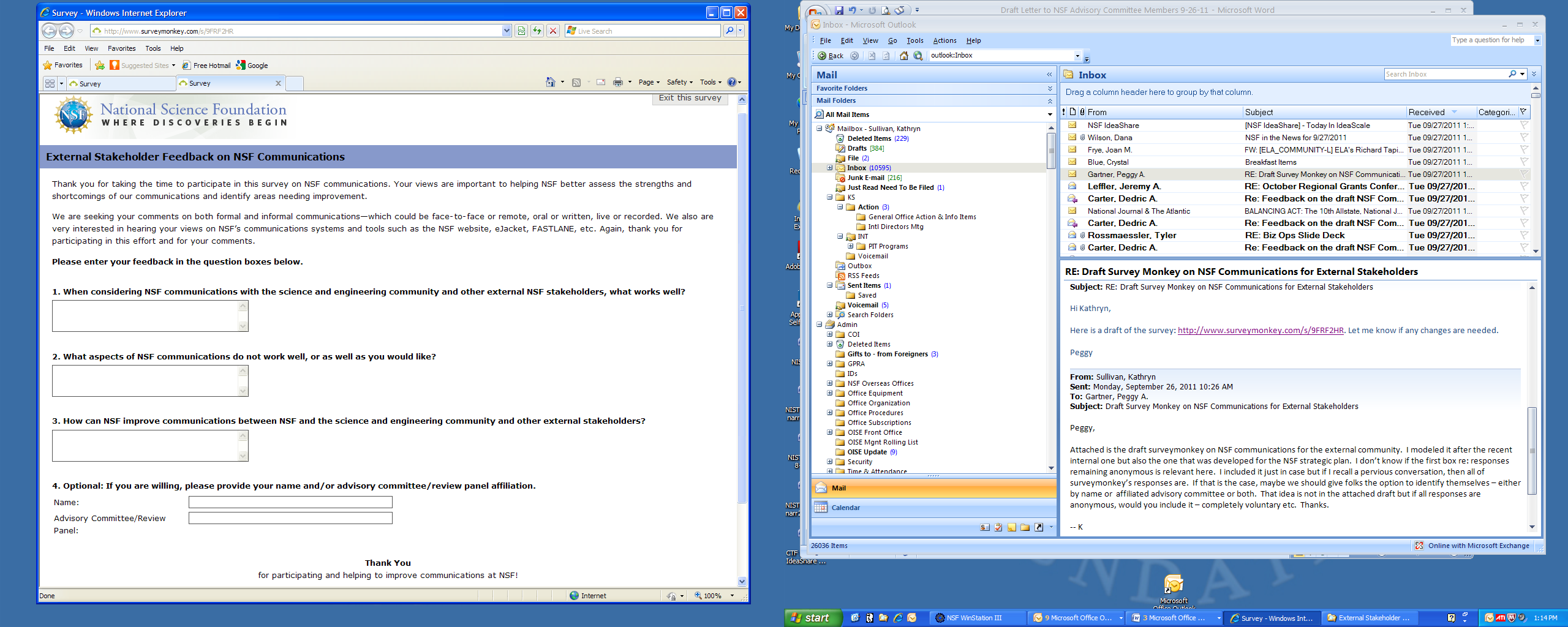This screenshot has height=627, width=1568.
Task: Click the Read Mail icon in Internet Explorer
Action: (601, 83)
